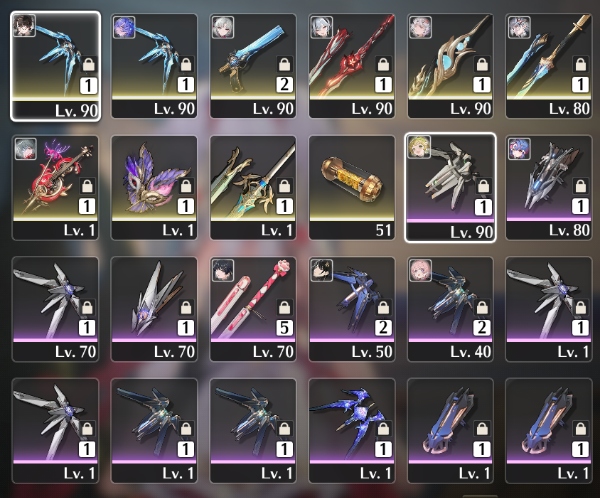Select the silver rectifier at Lv. 70 with a rank 1 badge
Screen dimensions: 600x498
(154, 309)
